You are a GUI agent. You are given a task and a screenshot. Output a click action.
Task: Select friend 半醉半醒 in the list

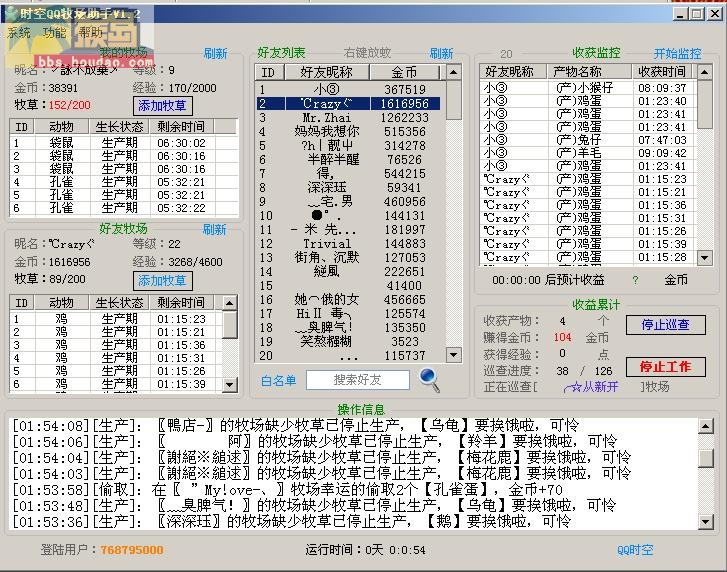point(348,159)
